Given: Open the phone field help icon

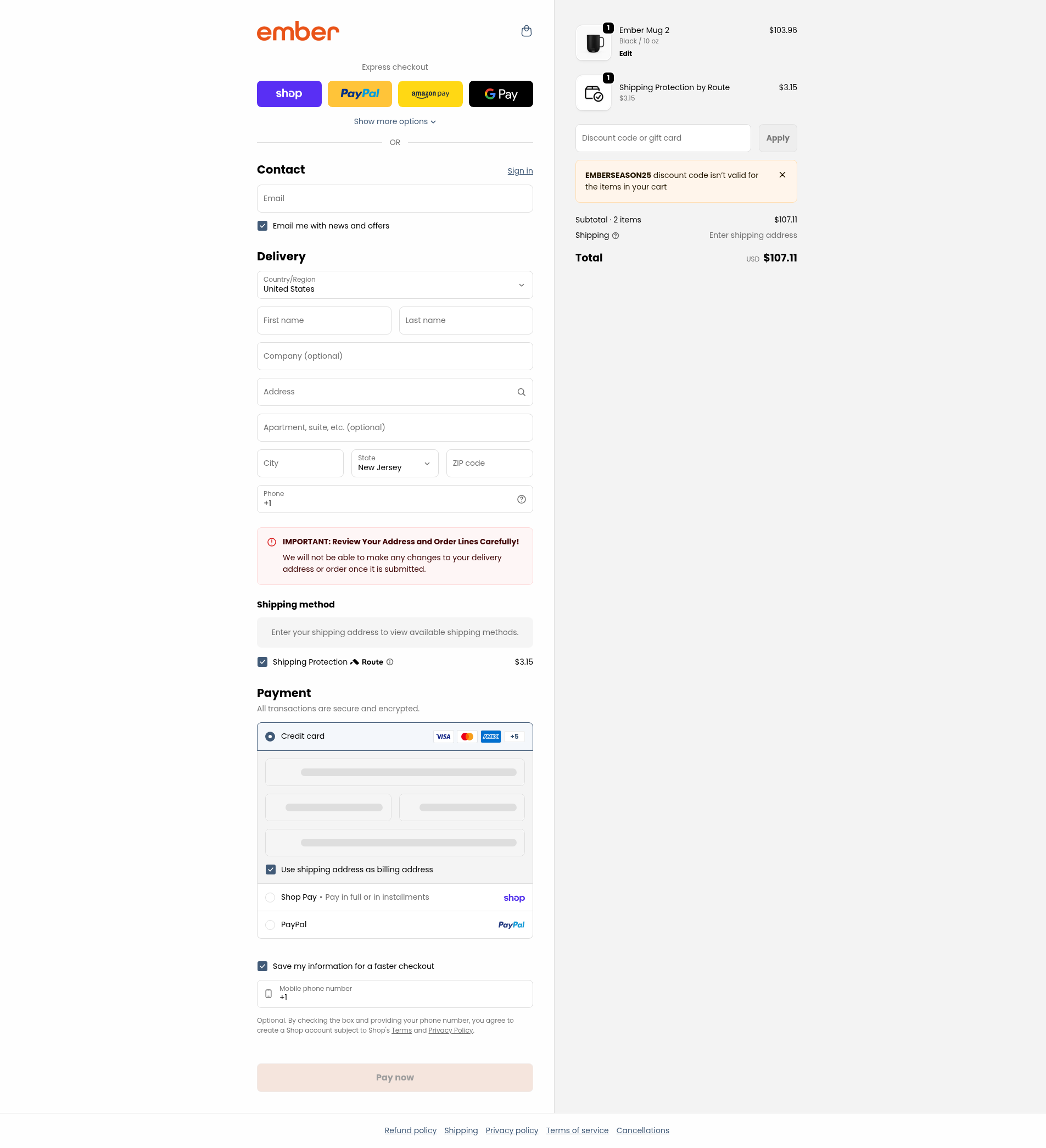Looking at the screenshot, I should pos(521,499).
